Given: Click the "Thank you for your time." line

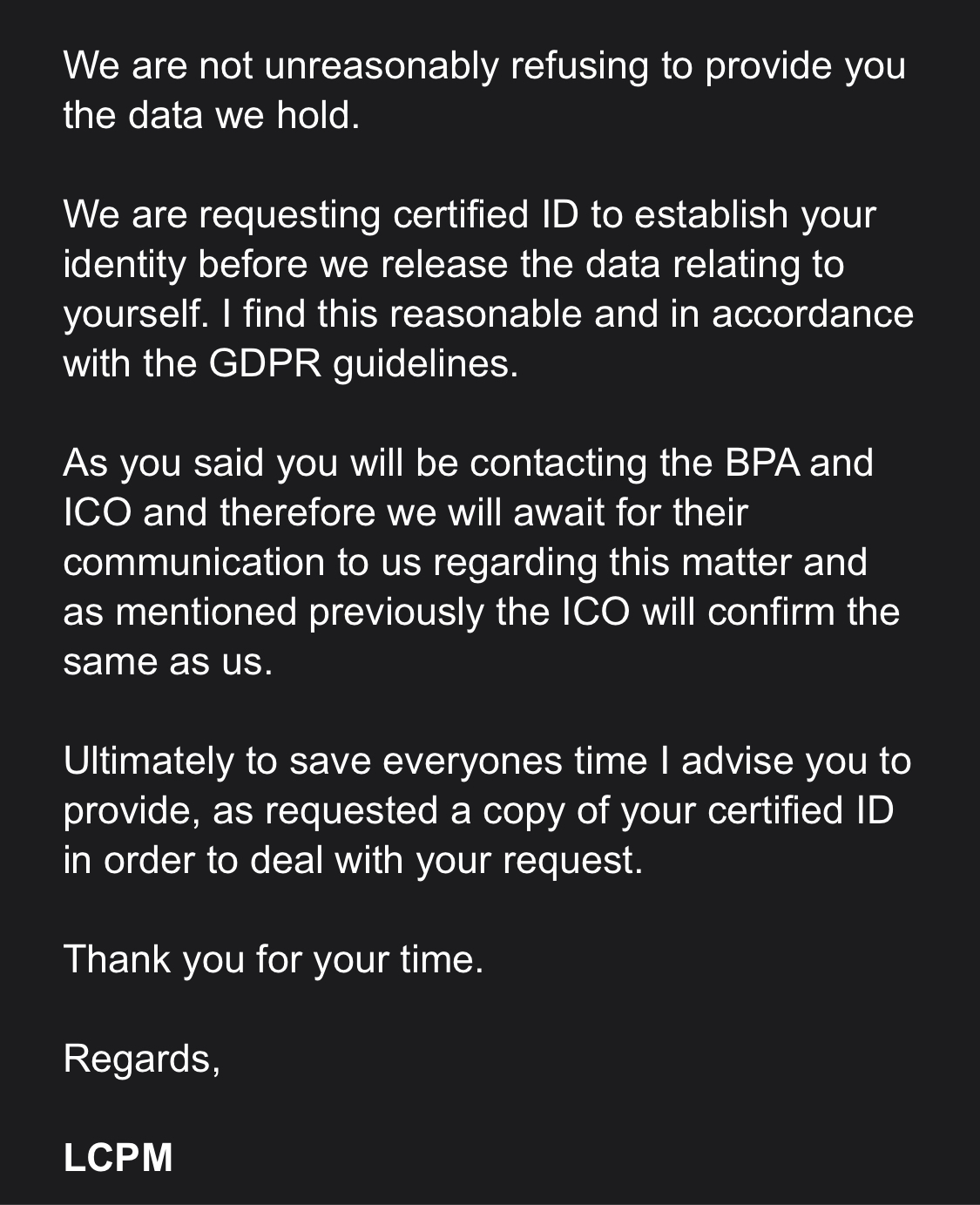Looking at the screenshot, I should coord(273,959).
